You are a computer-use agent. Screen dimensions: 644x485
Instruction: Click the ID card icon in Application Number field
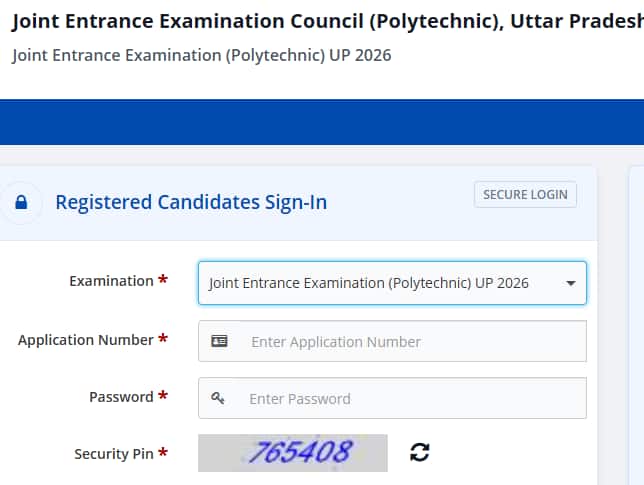pos(219,341)
